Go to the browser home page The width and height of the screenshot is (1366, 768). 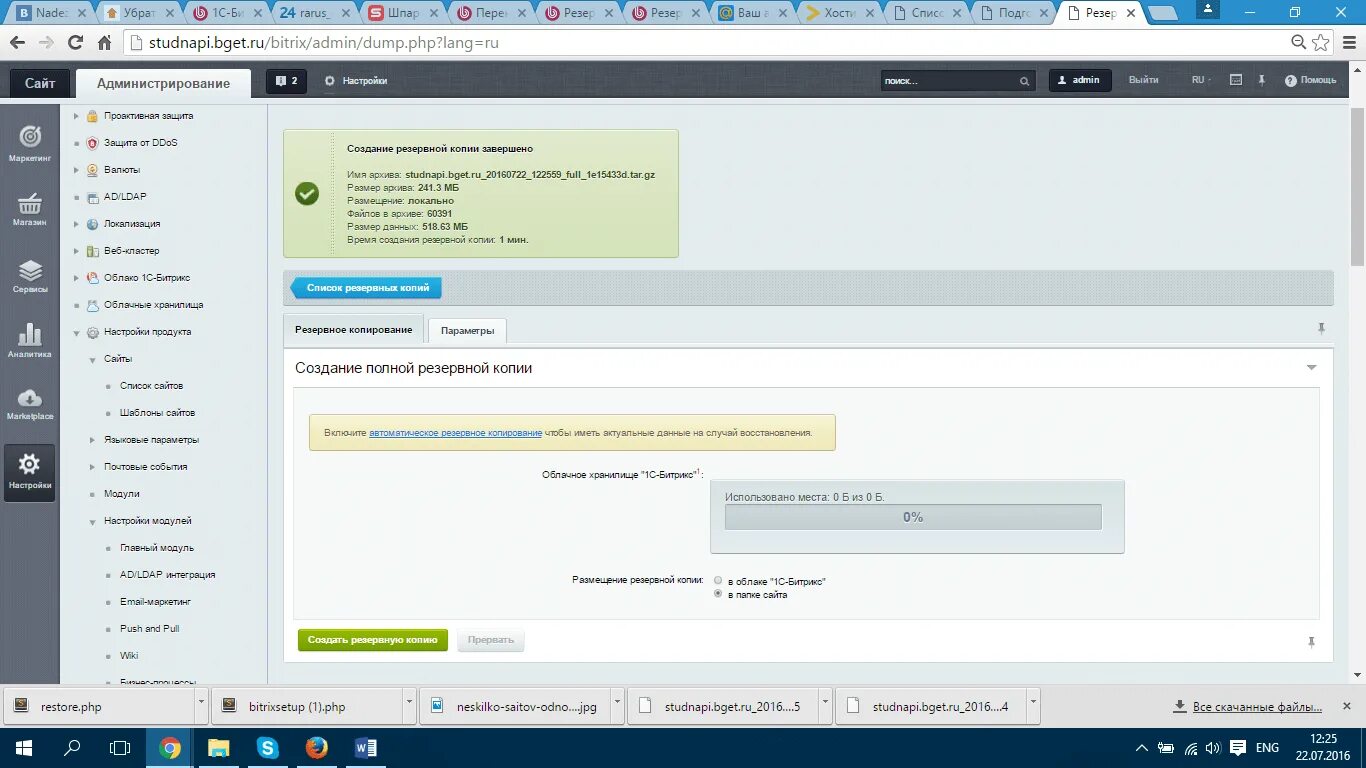[104, 43]
